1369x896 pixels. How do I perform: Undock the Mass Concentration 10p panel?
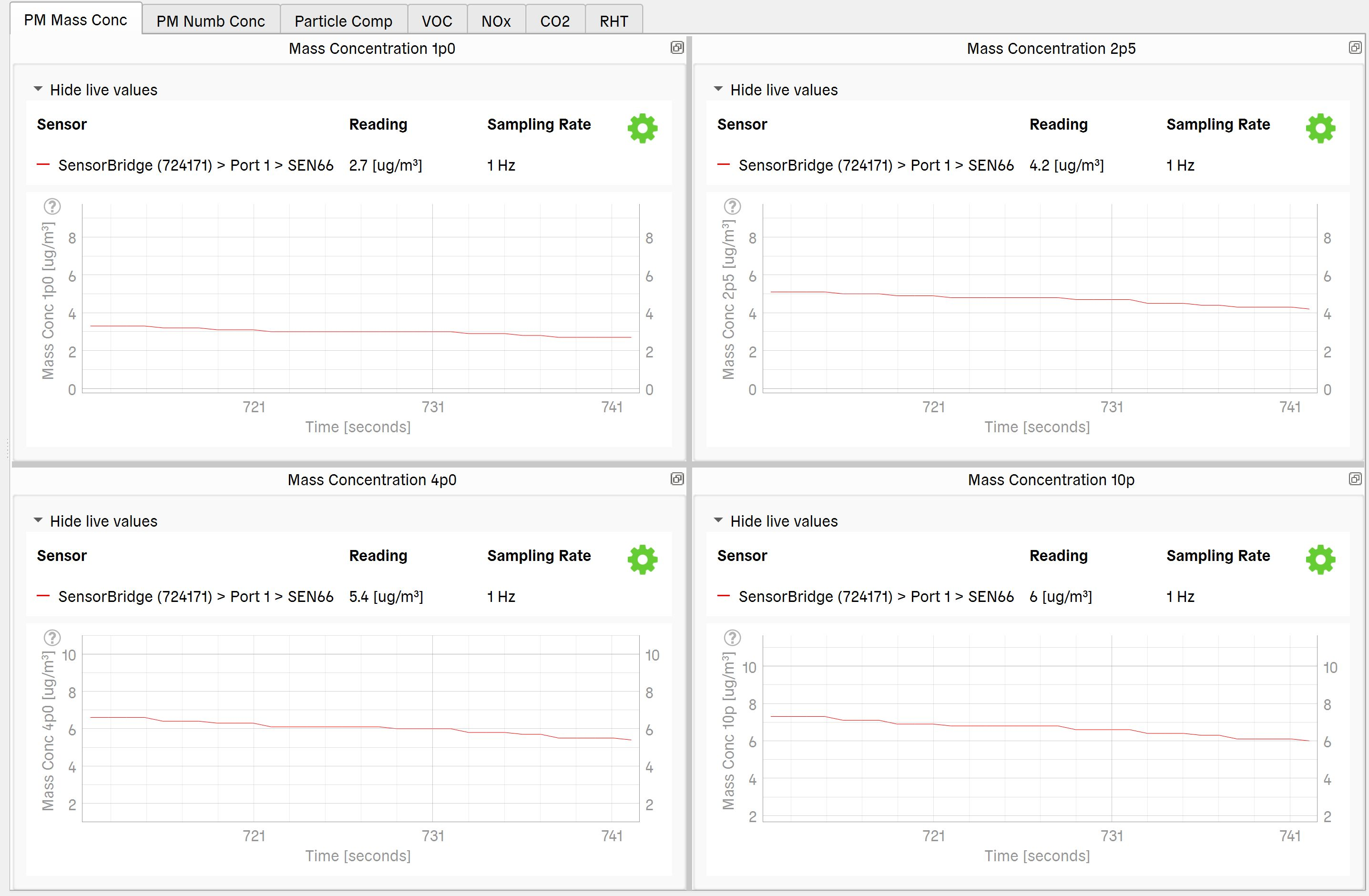click(1355, 479)
